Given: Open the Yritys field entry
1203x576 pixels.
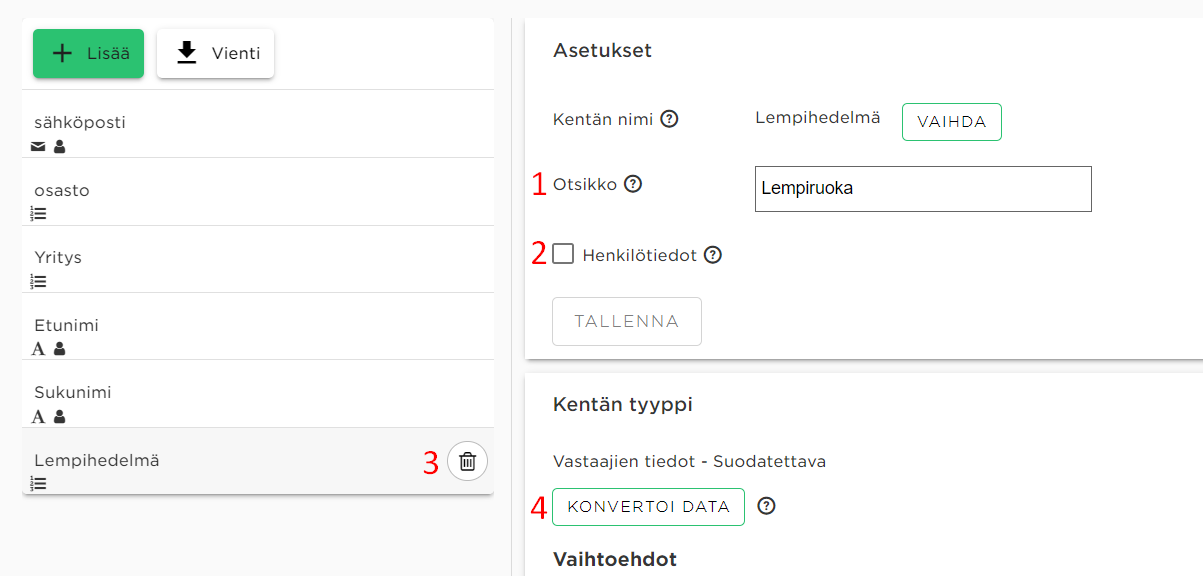Looking at the screenshot, I should 258,259.
